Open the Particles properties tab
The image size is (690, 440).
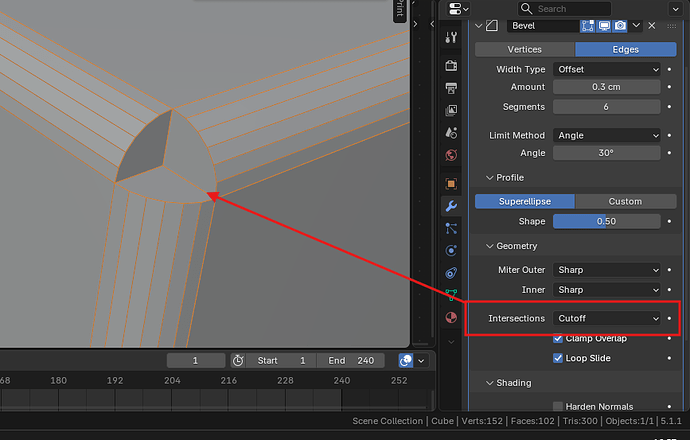tap(451, 228)
